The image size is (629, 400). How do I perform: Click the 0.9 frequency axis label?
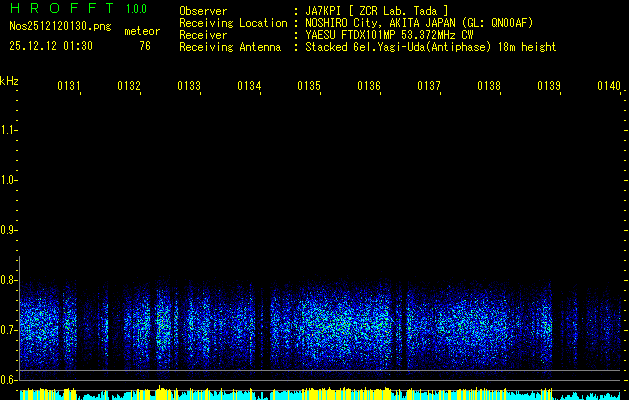(9, 230)
